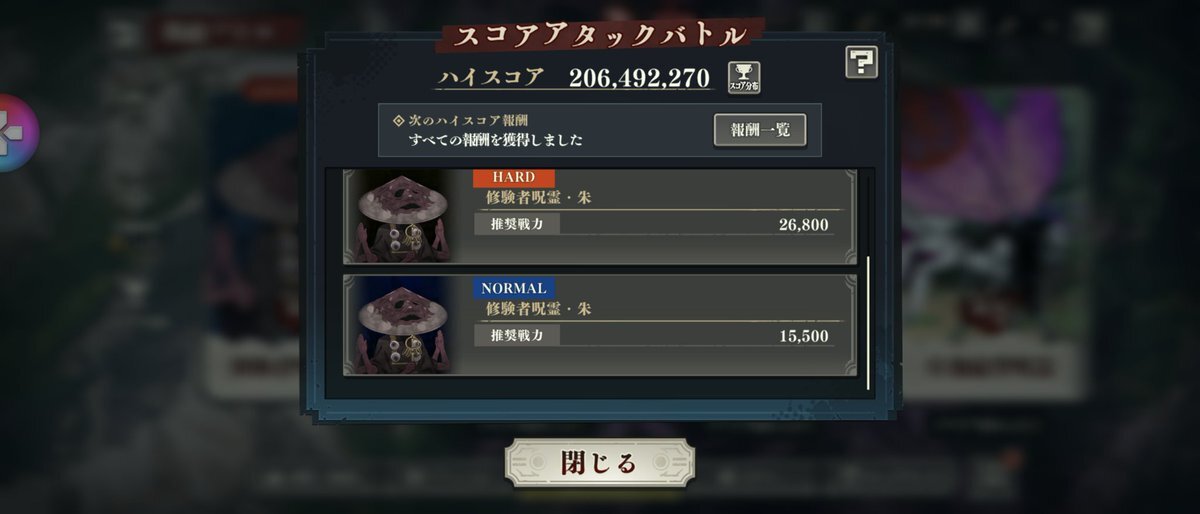Click the すべての報酬を獲得しました message
The width and height of the screenshot is (1200, 514).
(496, 140)
